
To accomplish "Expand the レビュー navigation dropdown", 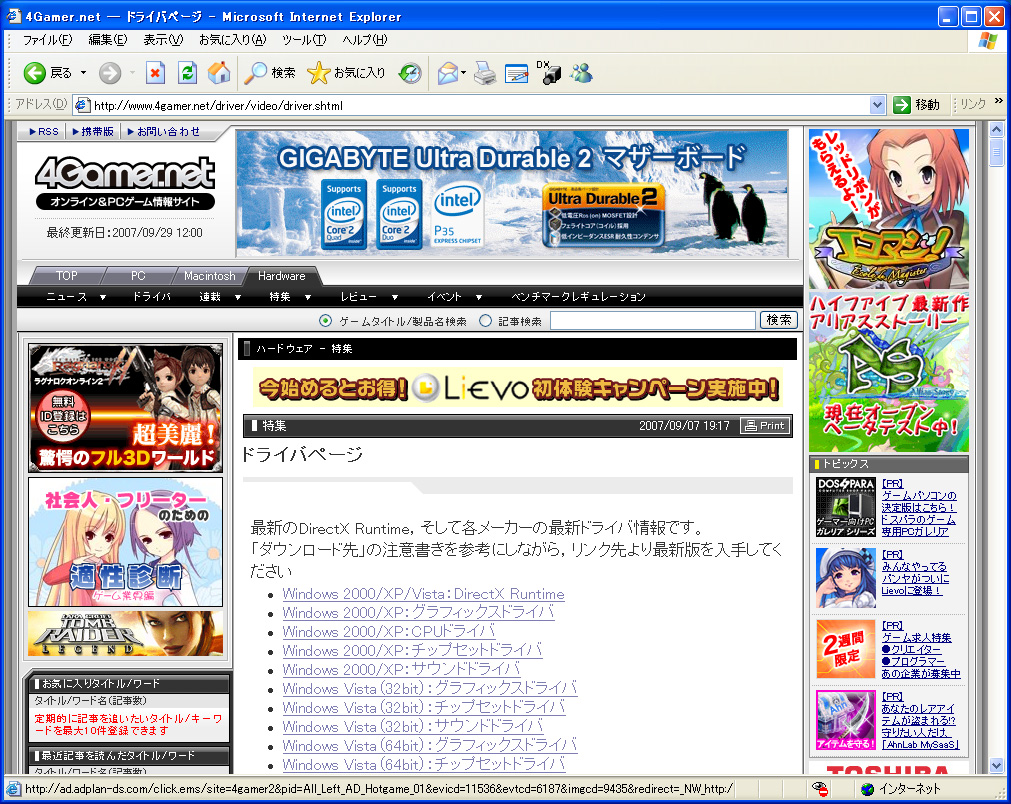I will (395, 297).
